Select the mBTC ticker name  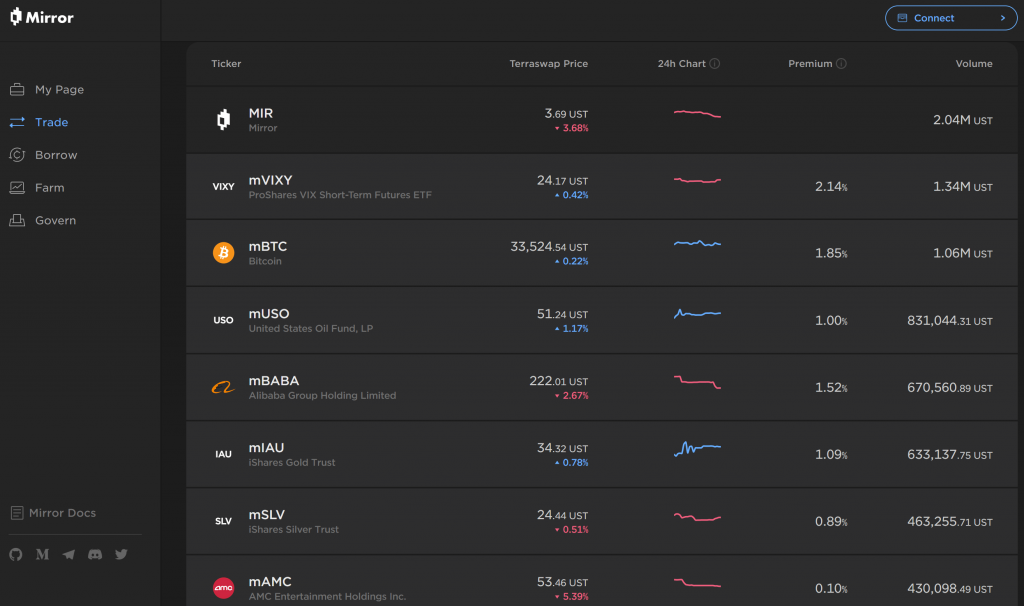(x=268, y=246)
